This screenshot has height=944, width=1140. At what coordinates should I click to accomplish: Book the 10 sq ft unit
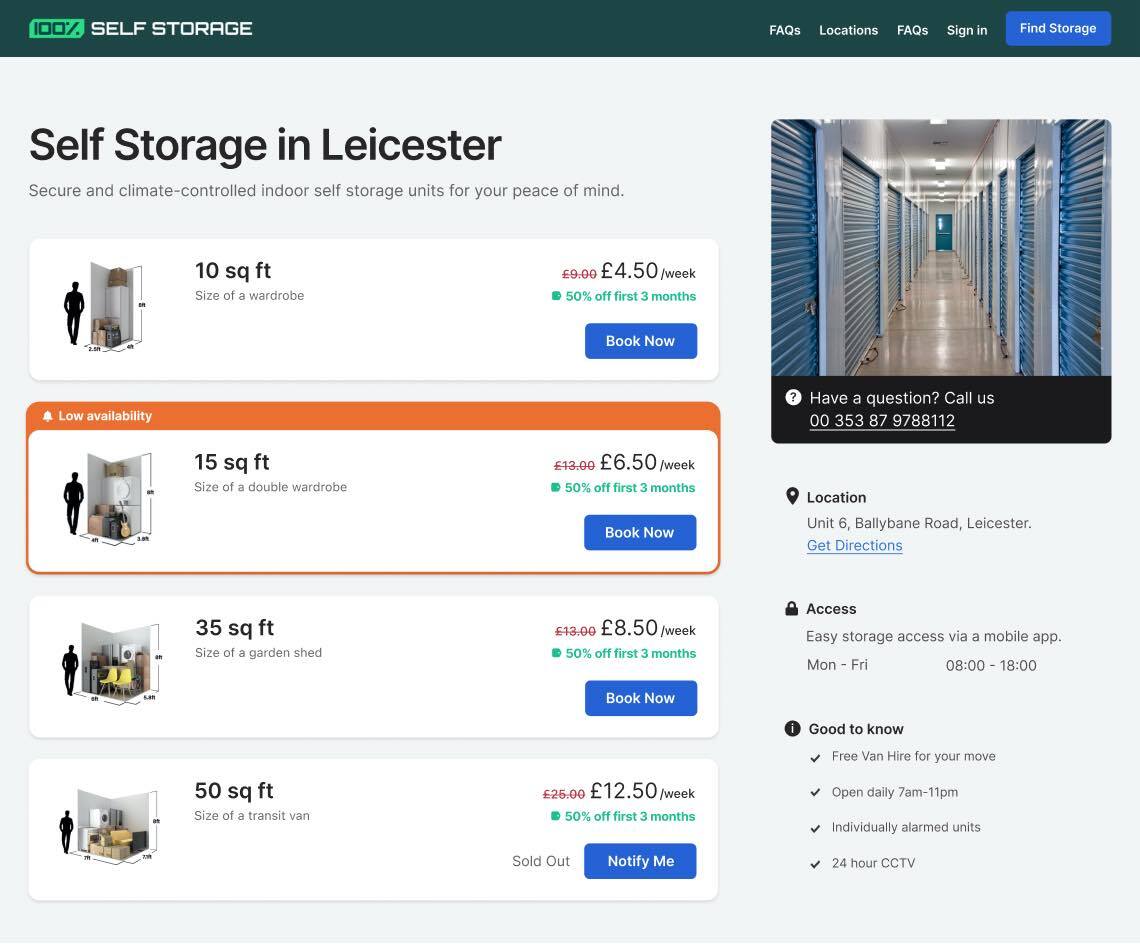(x=640, y=341)
